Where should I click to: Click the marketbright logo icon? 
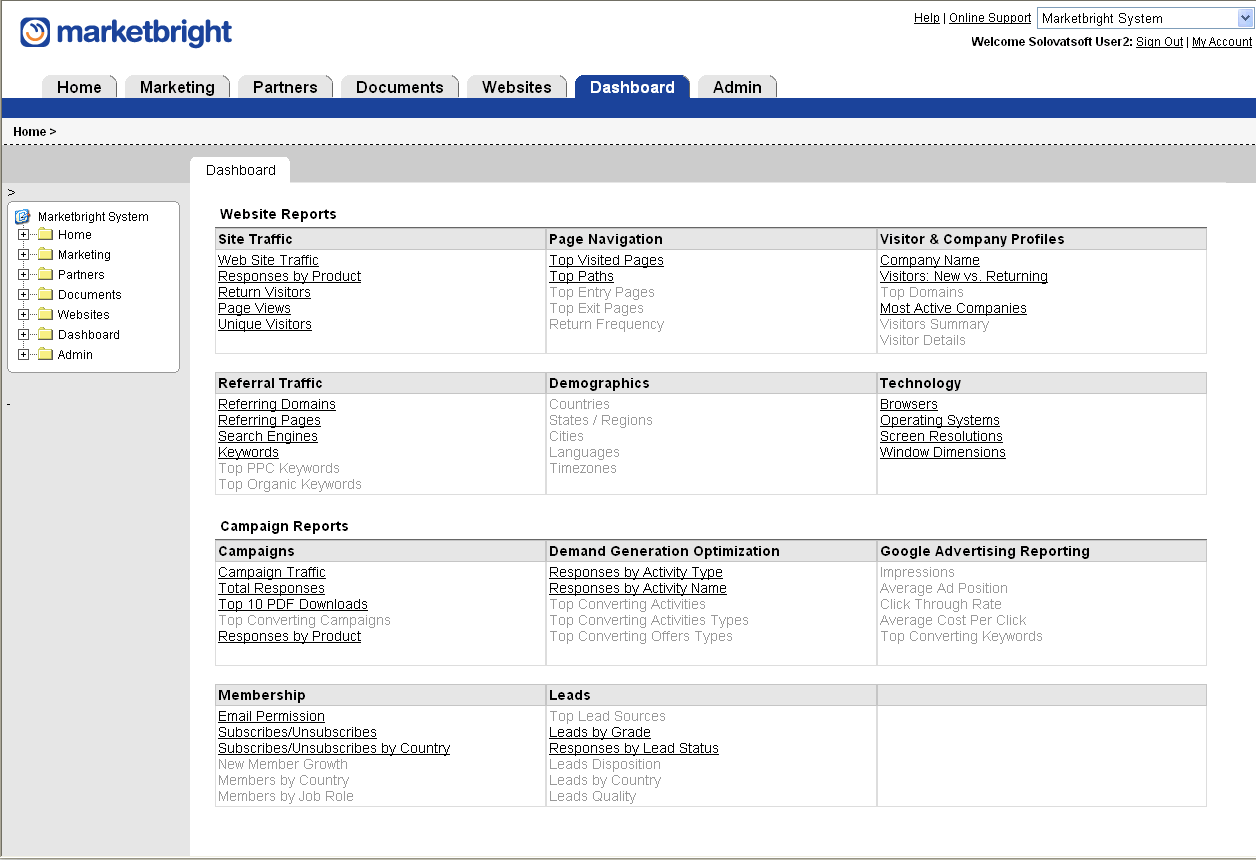pyautogui.click(x=35, y=32)
